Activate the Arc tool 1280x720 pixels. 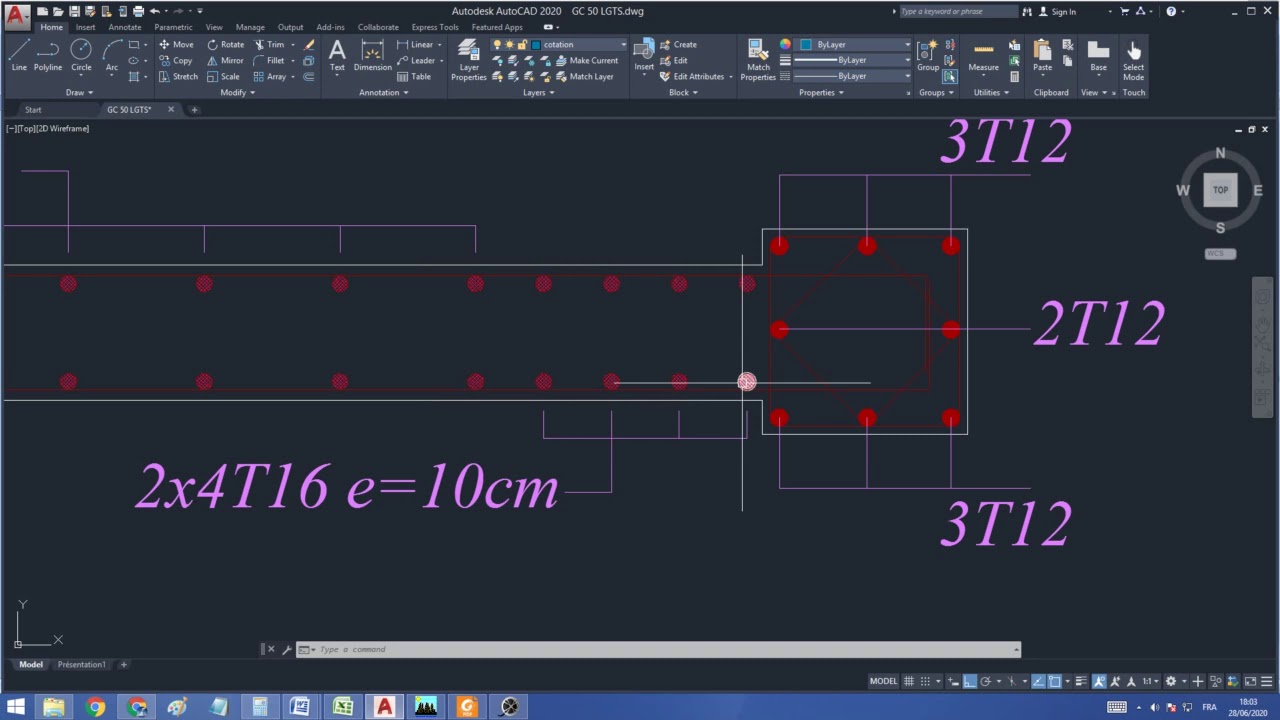point(112,55)
